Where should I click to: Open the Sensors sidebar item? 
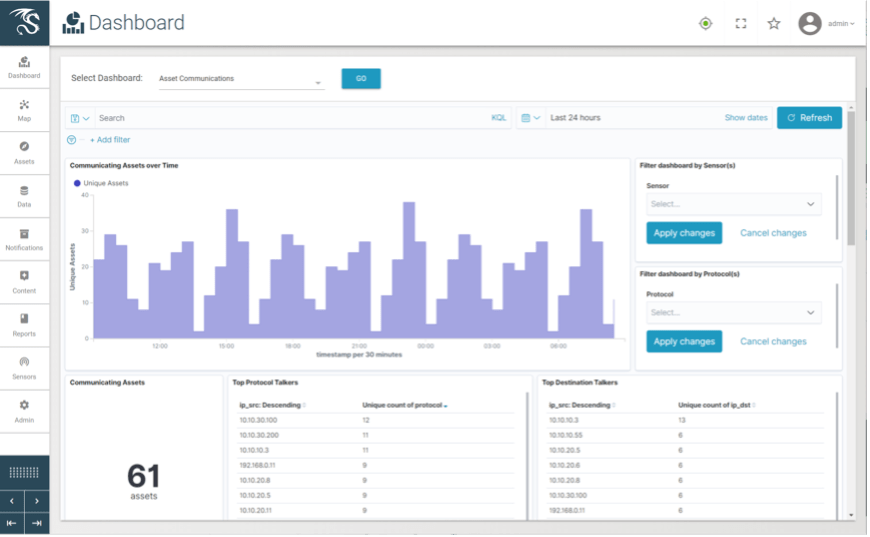pos(24,368)
